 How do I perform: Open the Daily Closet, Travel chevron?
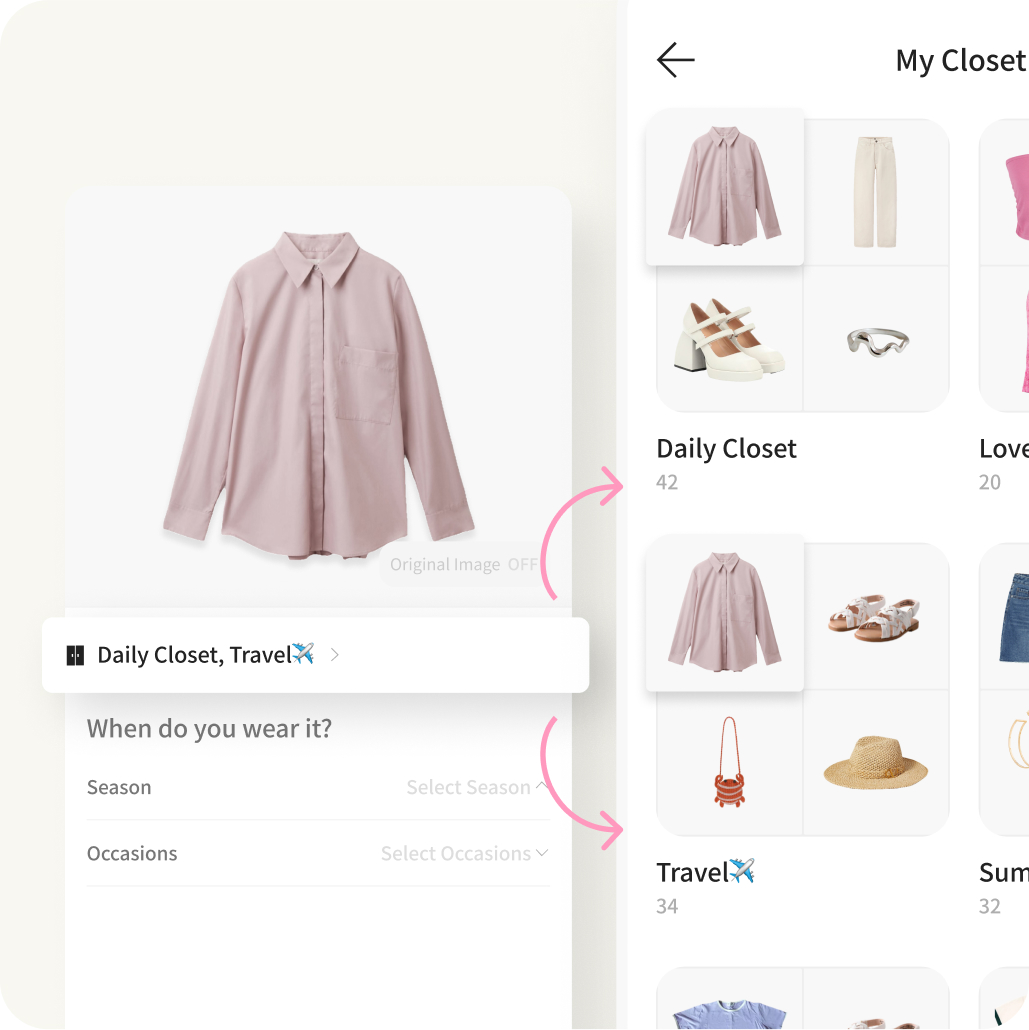[x=335, y=655]
